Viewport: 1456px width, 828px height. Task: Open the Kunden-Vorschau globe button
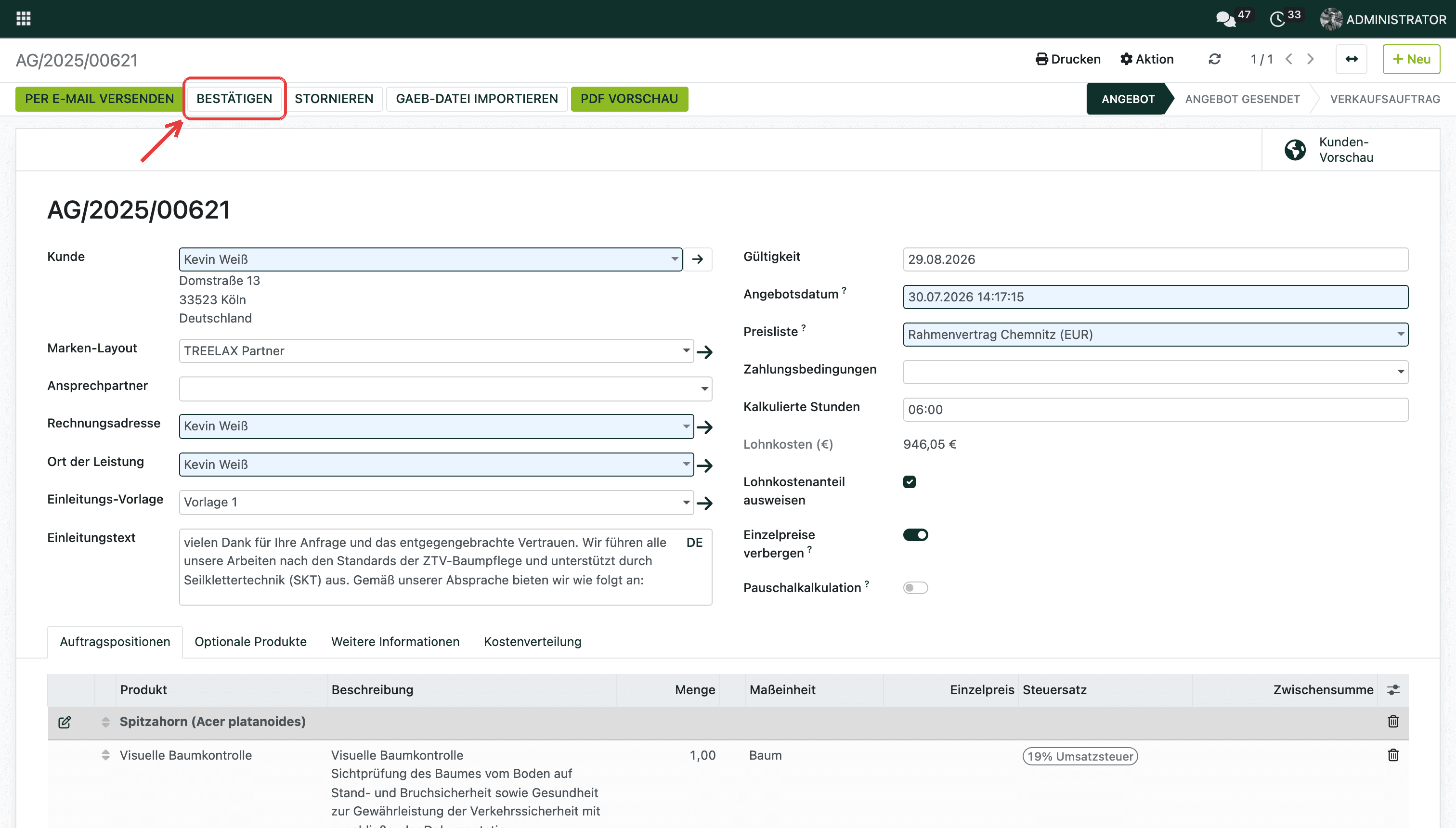point(1350,150)
